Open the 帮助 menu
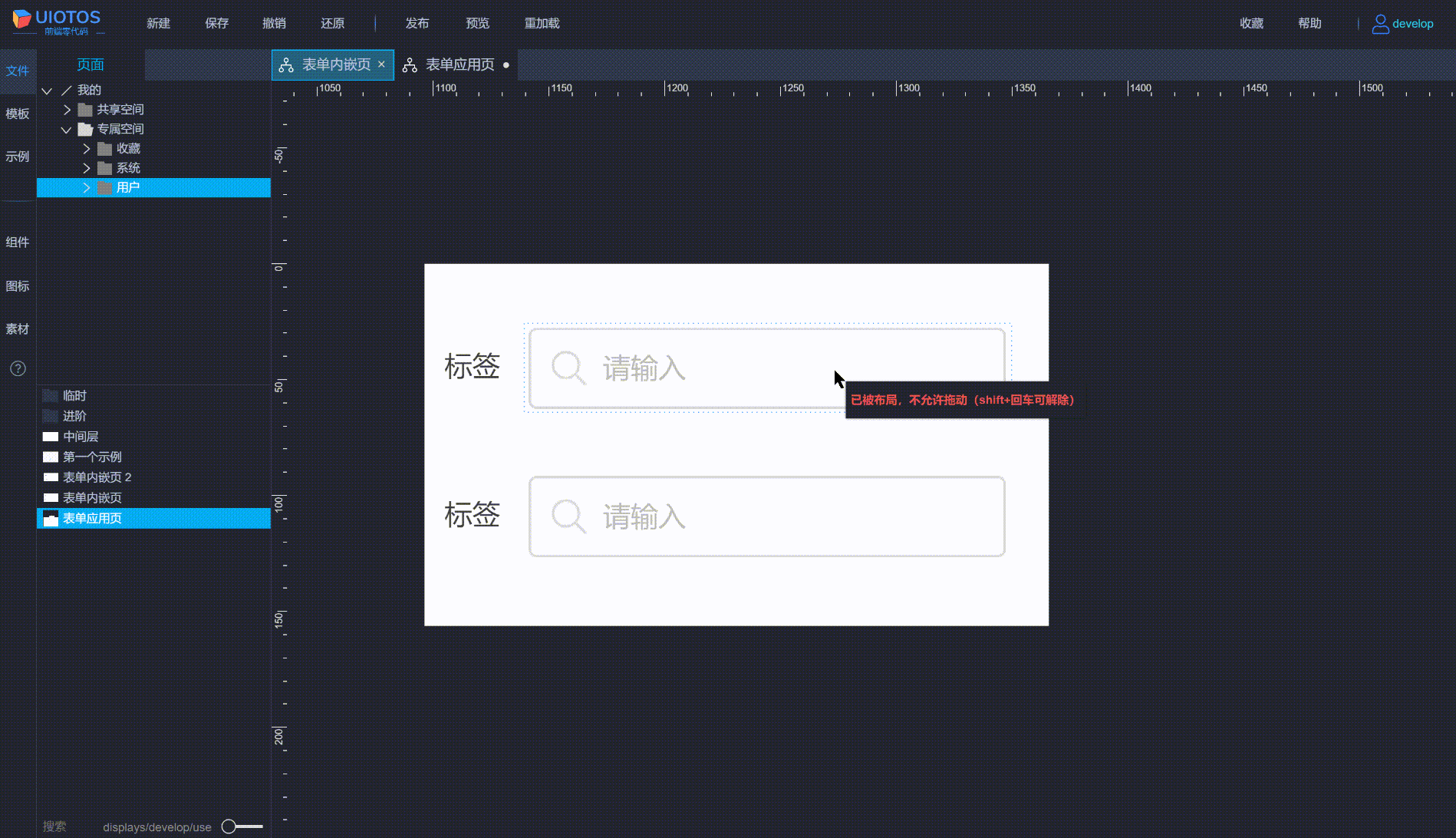 (x=1309, y=23)
